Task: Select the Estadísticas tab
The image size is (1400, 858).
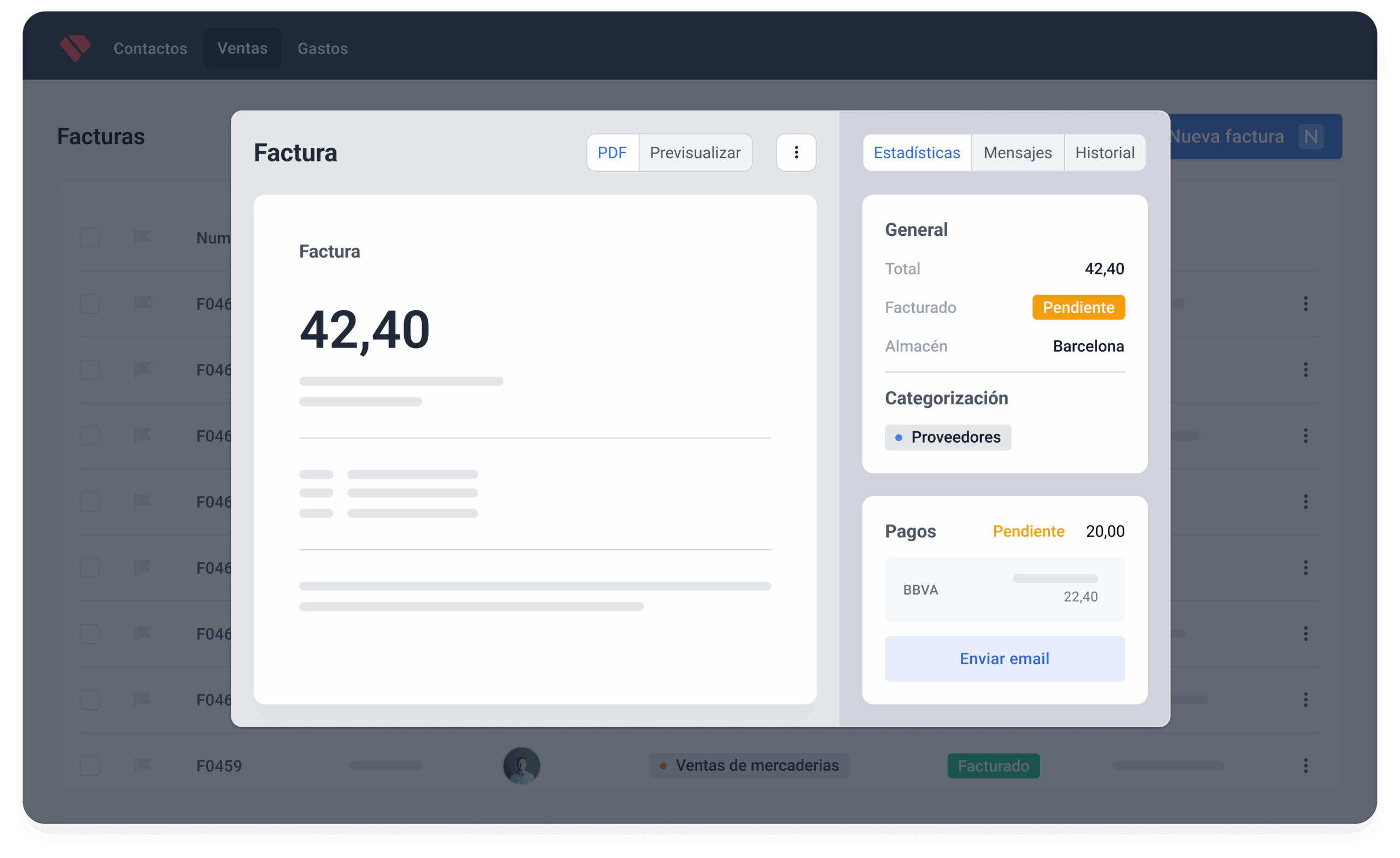Action: 917,152
